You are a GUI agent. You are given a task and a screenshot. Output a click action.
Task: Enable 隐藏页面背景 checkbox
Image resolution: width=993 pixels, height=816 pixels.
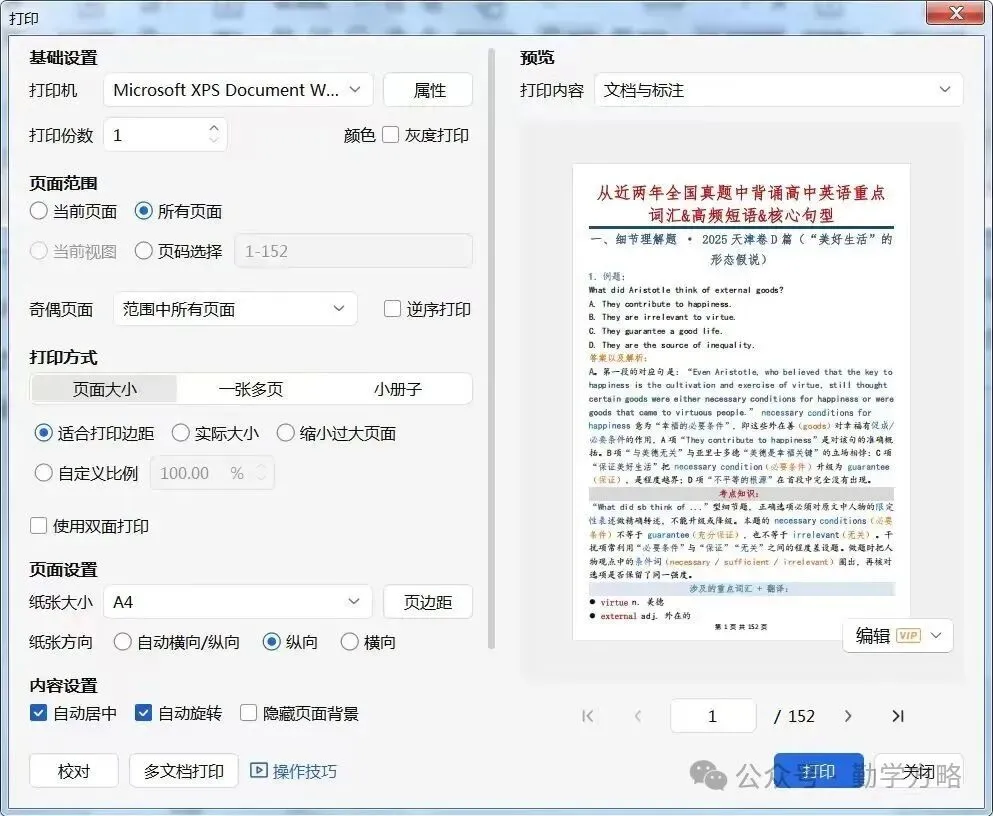click(x=249, y=713)
